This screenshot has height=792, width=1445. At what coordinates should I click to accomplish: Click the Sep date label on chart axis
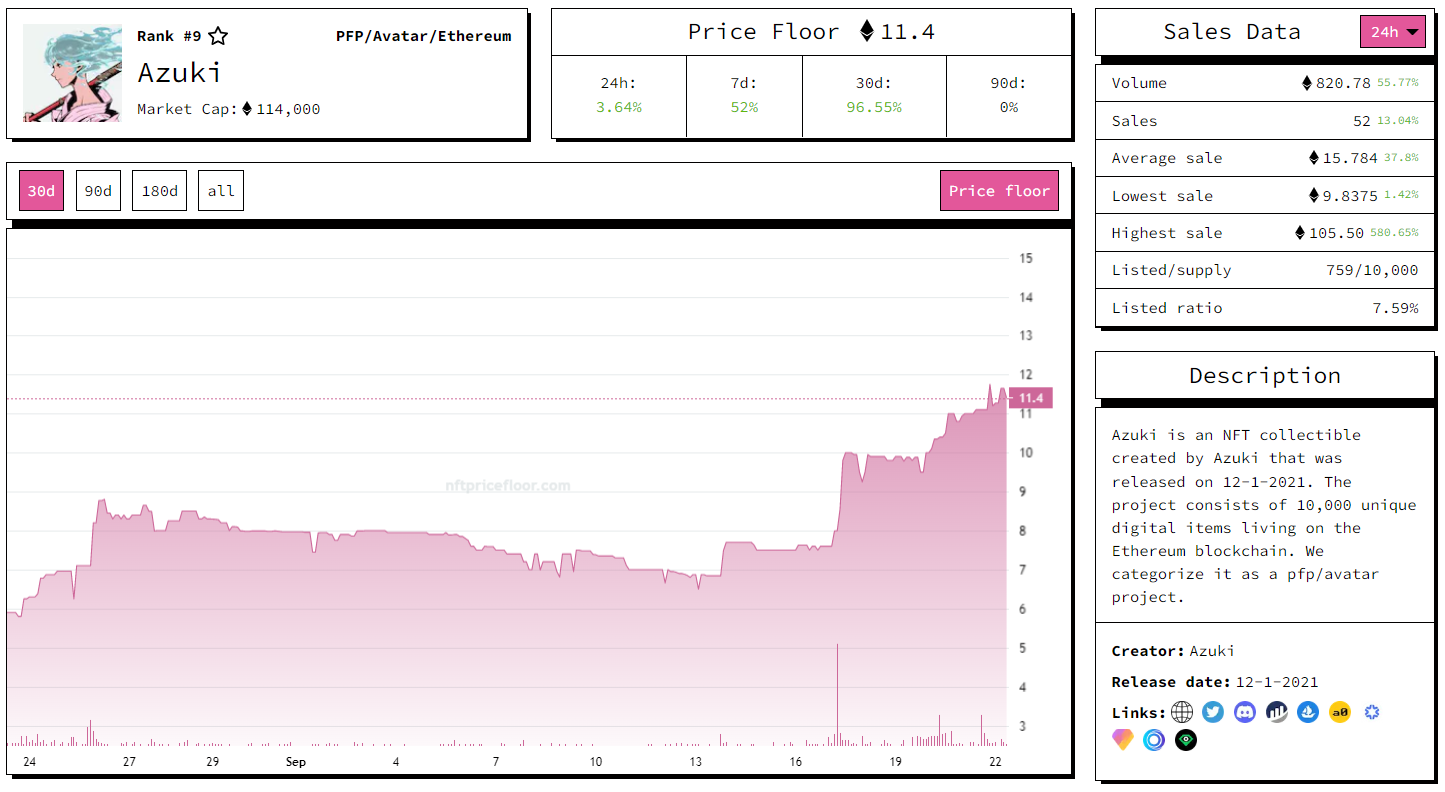tap(295, 762)
